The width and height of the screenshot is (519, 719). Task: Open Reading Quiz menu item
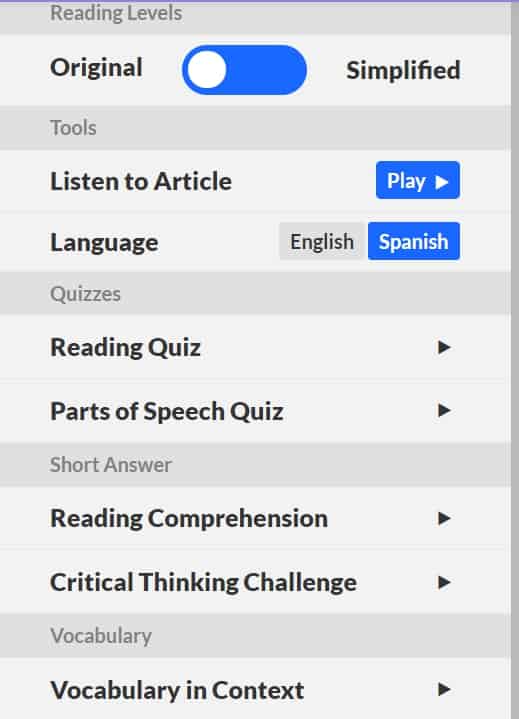tap(255, 347)
